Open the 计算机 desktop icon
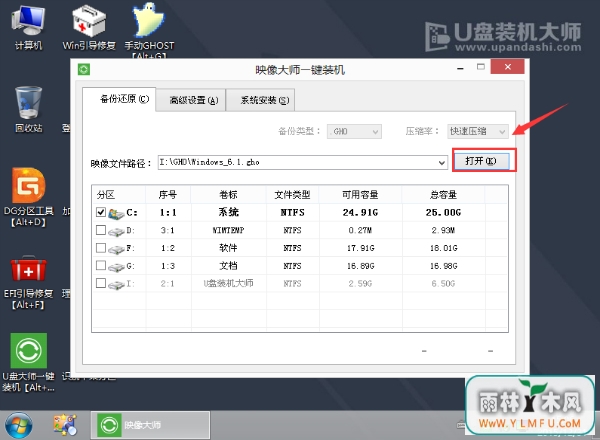600x440 pixels. (x=28, y=28)
